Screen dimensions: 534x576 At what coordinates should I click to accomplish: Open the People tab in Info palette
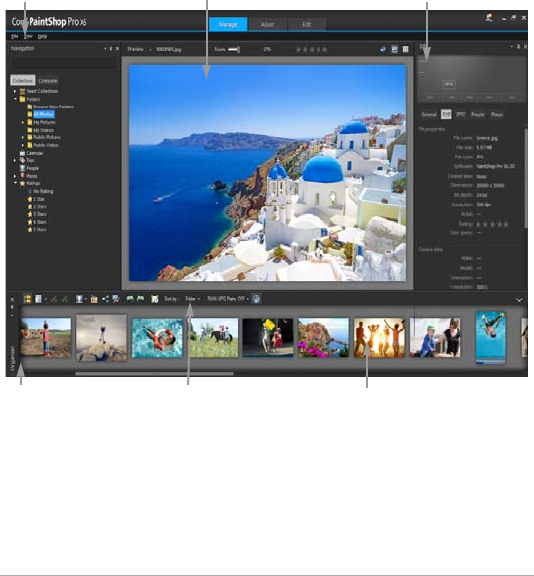(478, 114)
